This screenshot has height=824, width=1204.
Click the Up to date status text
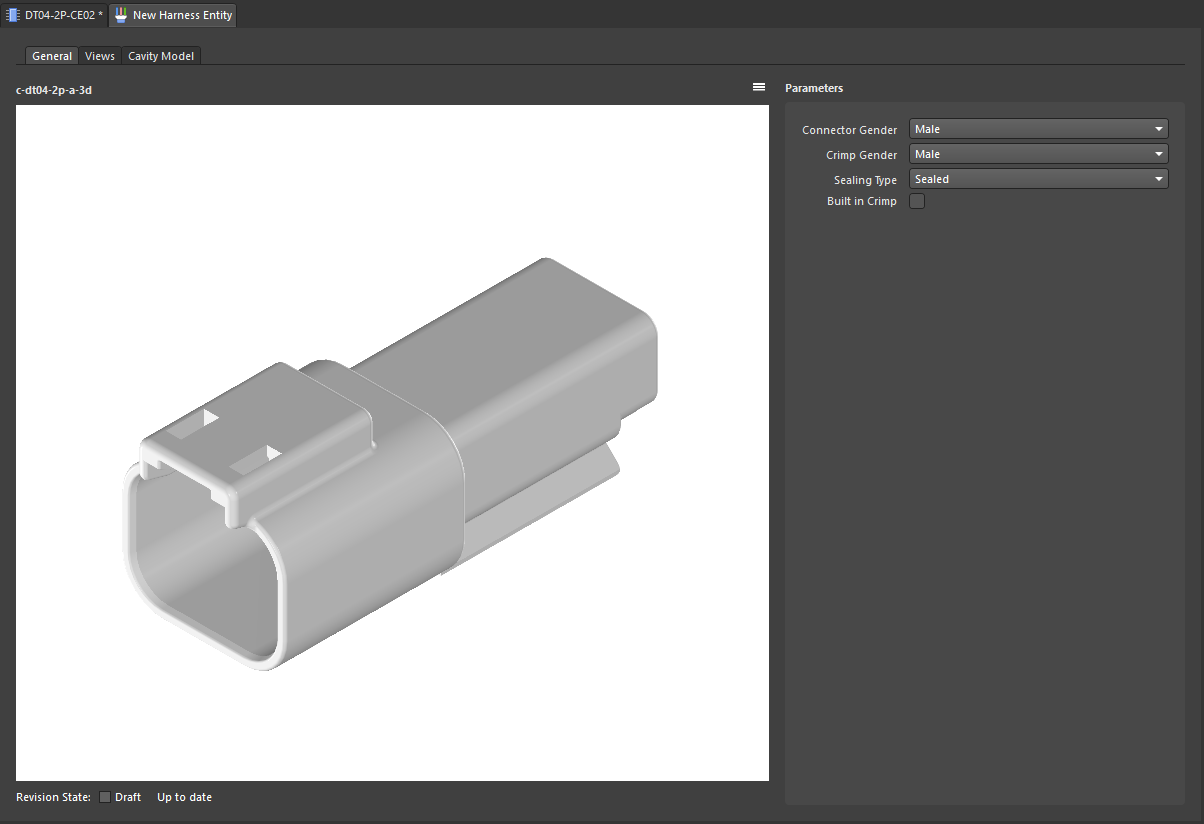point(184,797)
